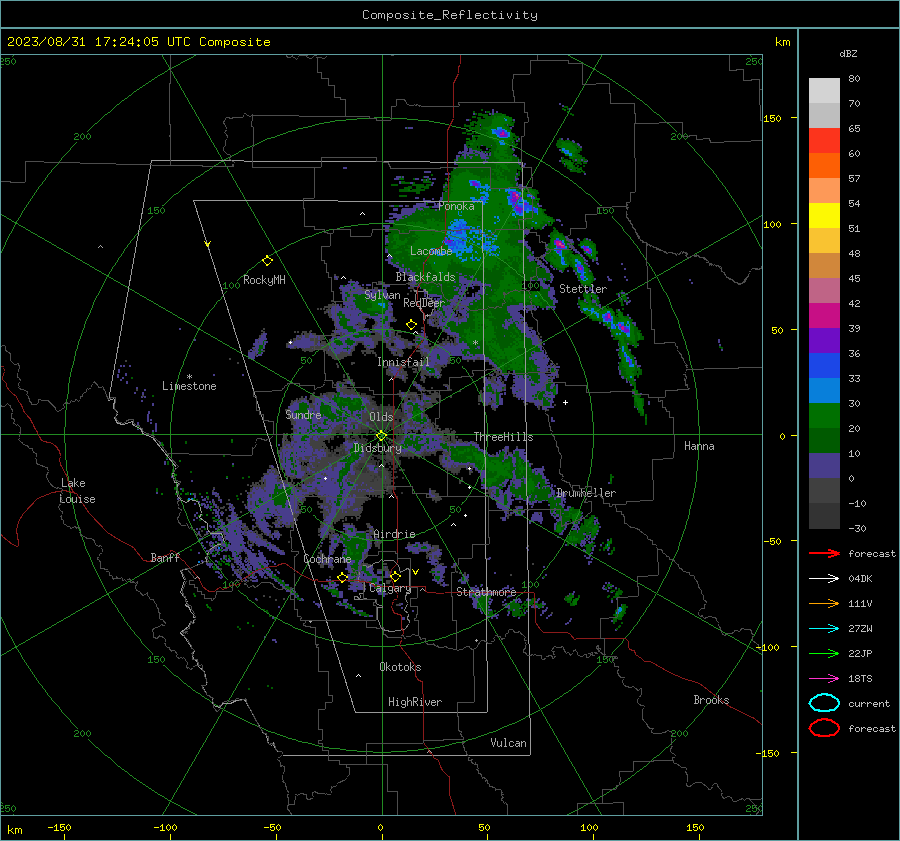Select the purple 10 dBZ color swatch

click(x=824, y=465)
